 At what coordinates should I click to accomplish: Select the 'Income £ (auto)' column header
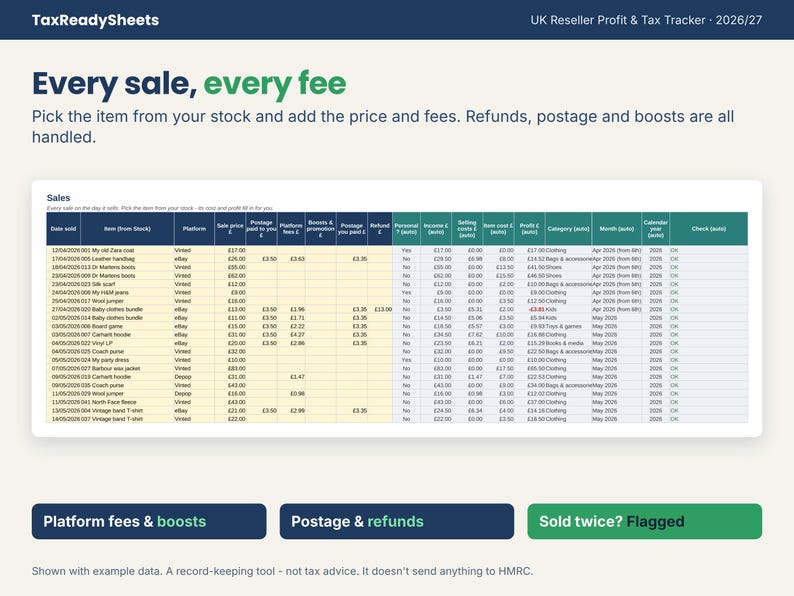436,229
